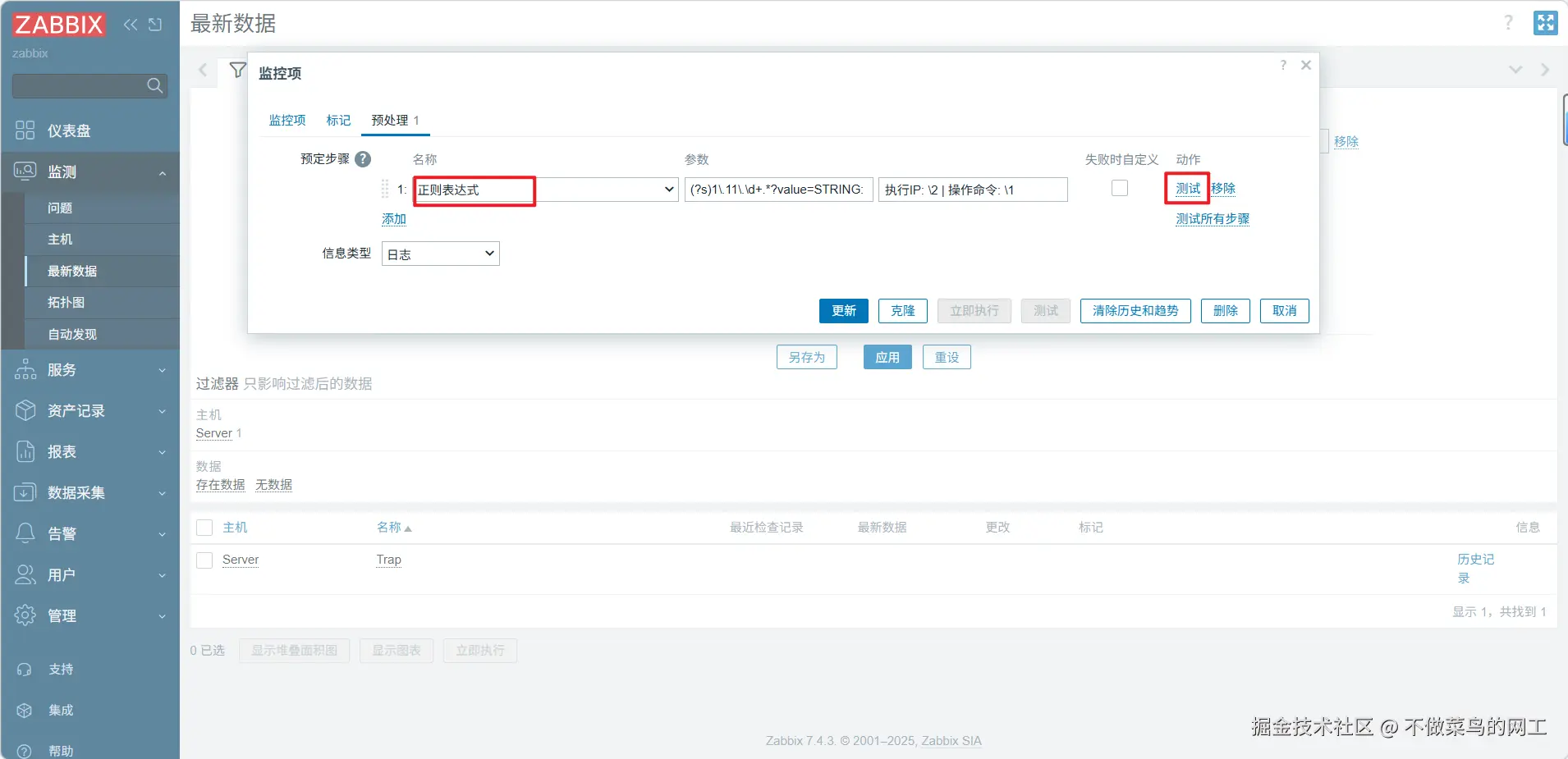The height and width of the screenshot is (759, 1568).
Task: Expand the 告警 menu section
Action: 163,534
